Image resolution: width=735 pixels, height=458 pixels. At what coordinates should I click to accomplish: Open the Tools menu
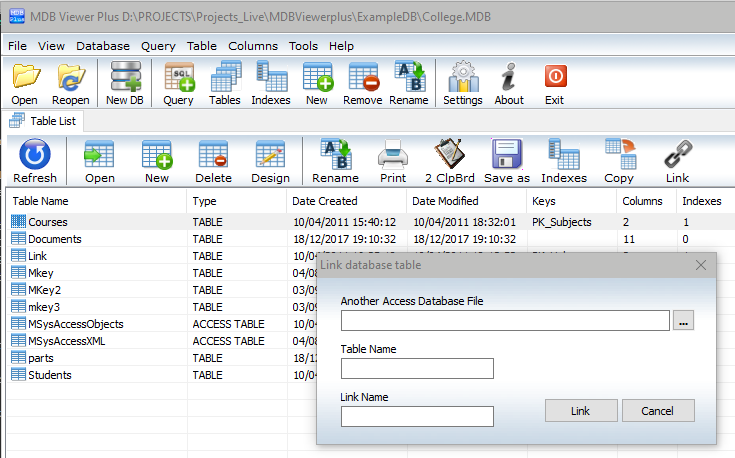[x=303, y=46]
